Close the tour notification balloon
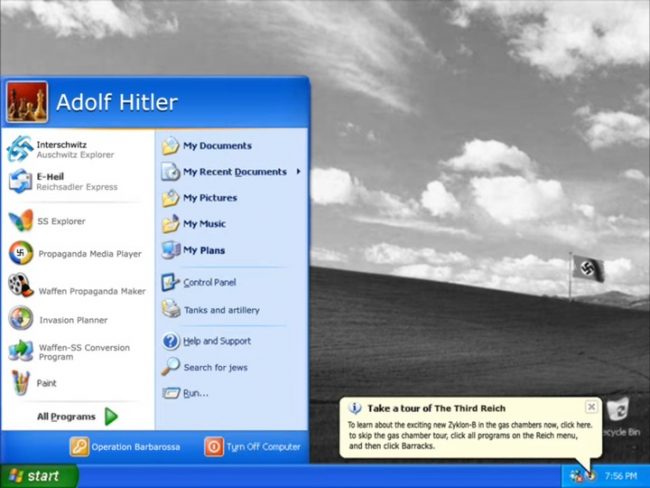This screenshot has width=650, height=488. (592, 407)
